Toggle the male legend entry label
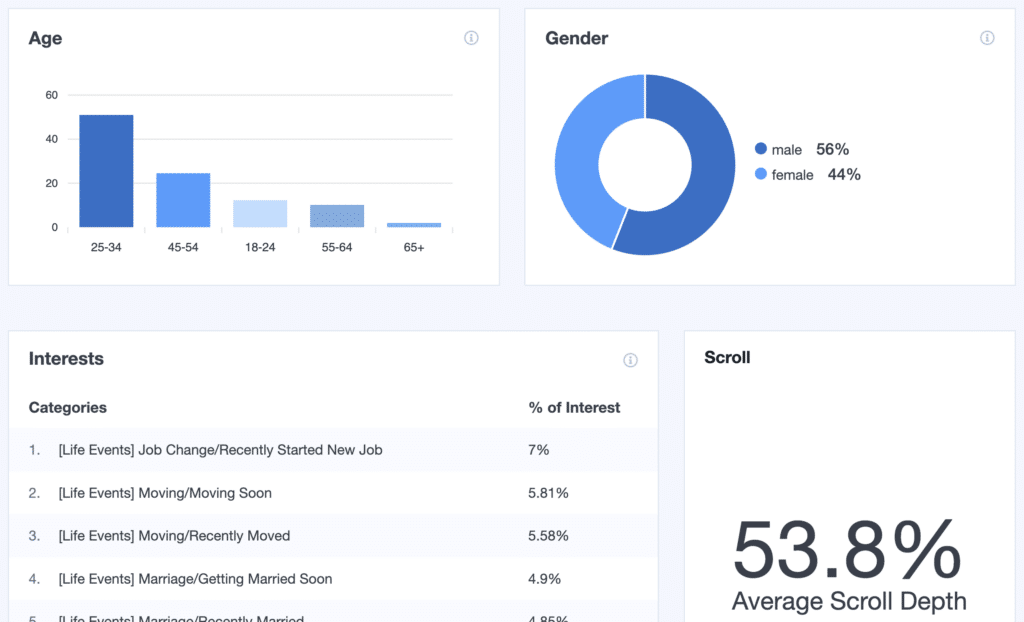Image resolution: width=1024 pixels, height=622 pixels. pyautogui.click(x=787, y=150)
